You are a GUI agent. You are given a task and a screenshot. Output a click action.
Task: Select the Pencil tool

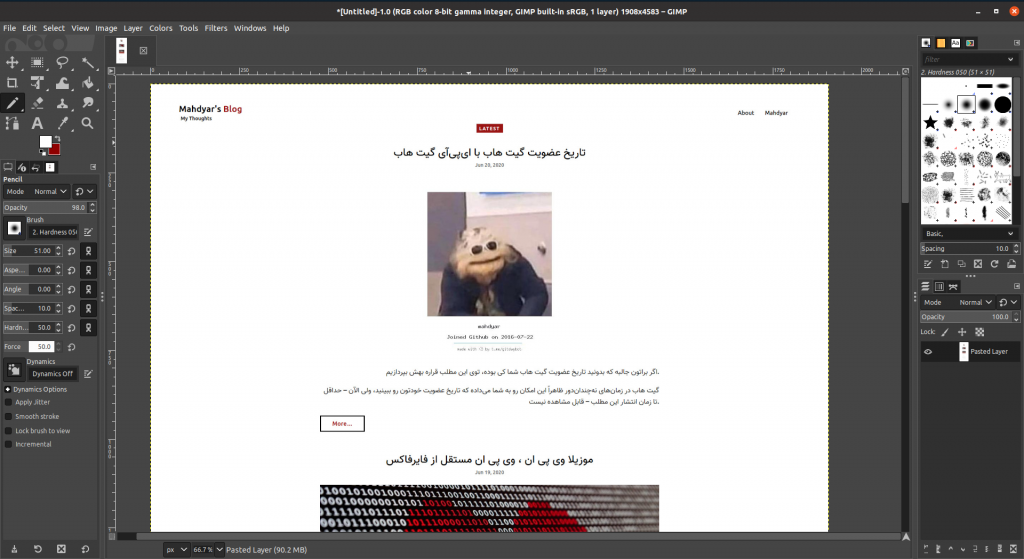point(12,103)
